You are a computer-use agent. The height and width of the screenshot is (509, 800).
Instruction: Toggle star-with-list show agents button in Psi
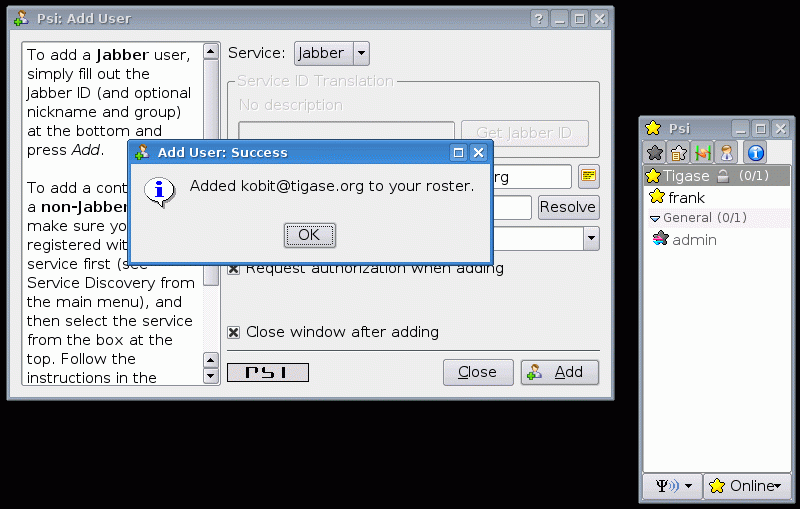(679, 152)
